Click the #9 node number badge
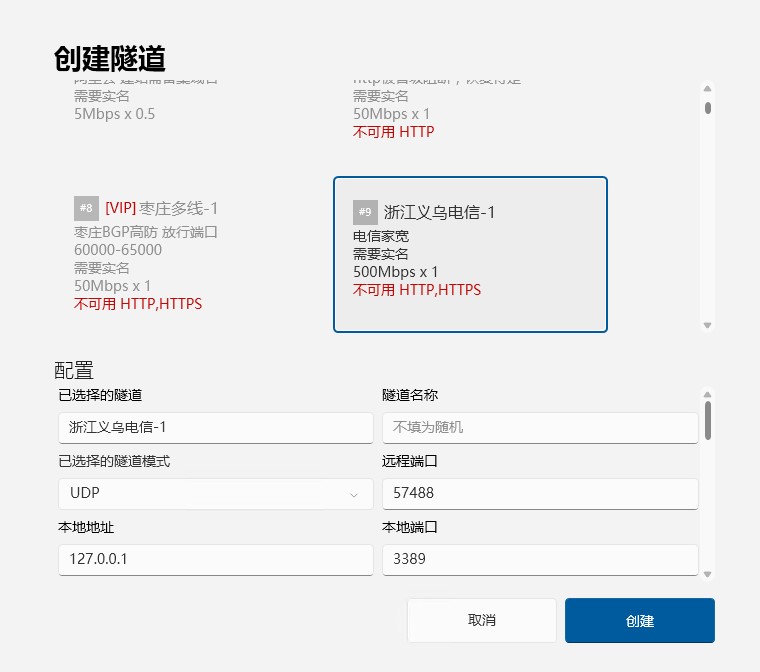 365,212
